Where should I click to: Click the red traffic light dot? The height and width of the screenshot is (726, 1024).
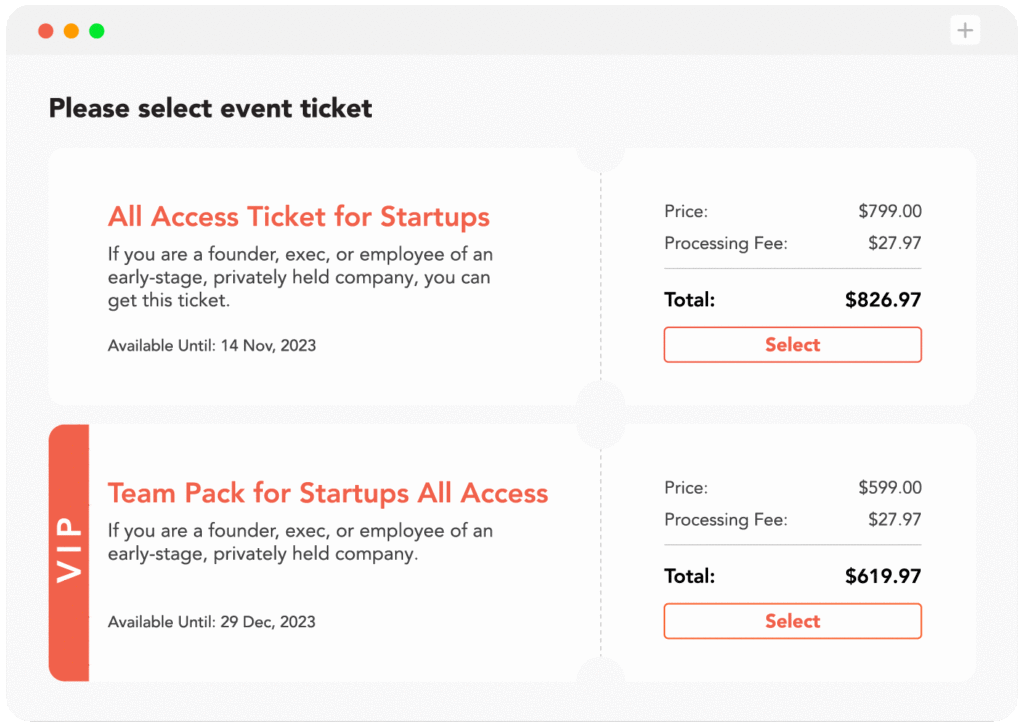[x=46, y=30]
